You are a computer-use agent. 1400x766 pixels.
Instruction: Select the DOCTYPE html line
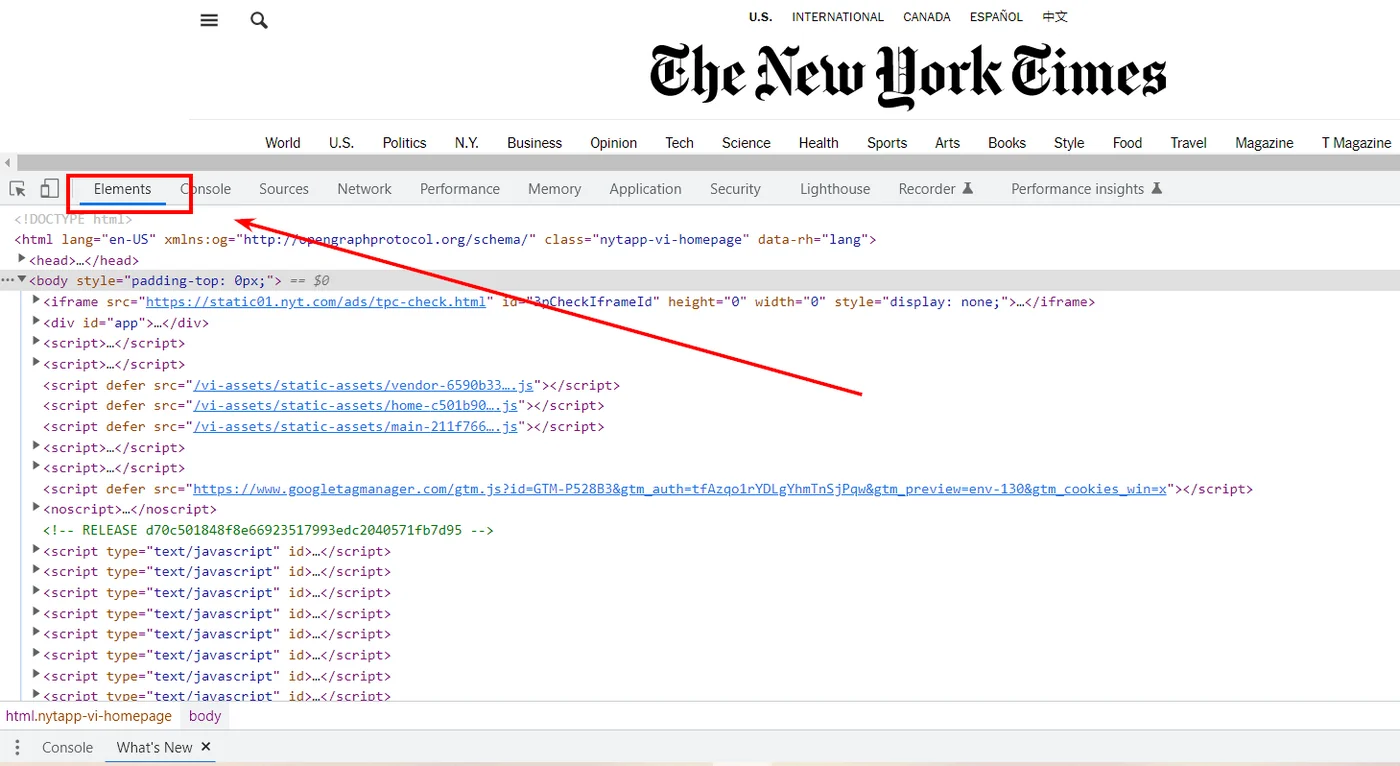(73, 219)
